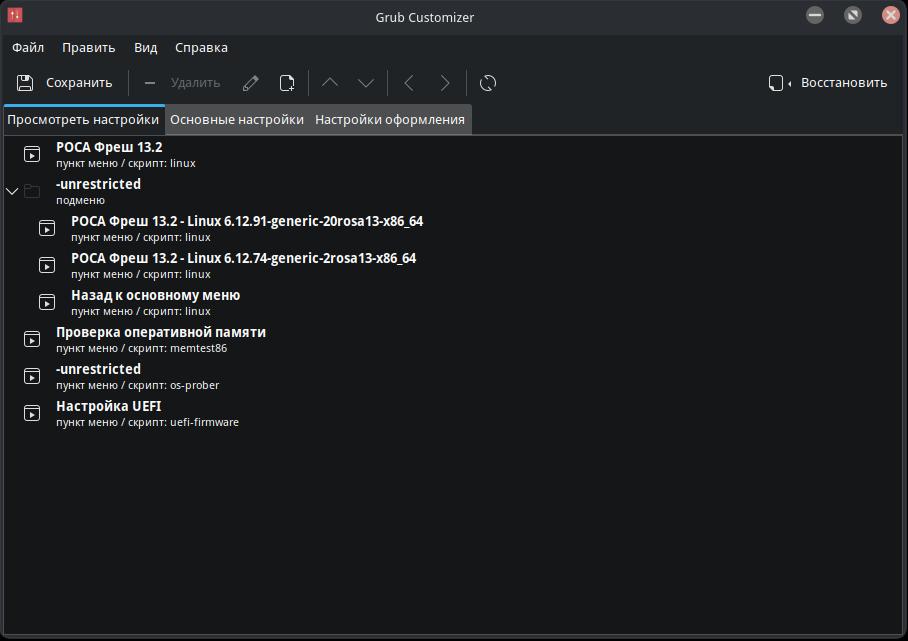Screen dimensions: 908x641
Task: Click the Сохранить button label
Action: pos(79,83)
